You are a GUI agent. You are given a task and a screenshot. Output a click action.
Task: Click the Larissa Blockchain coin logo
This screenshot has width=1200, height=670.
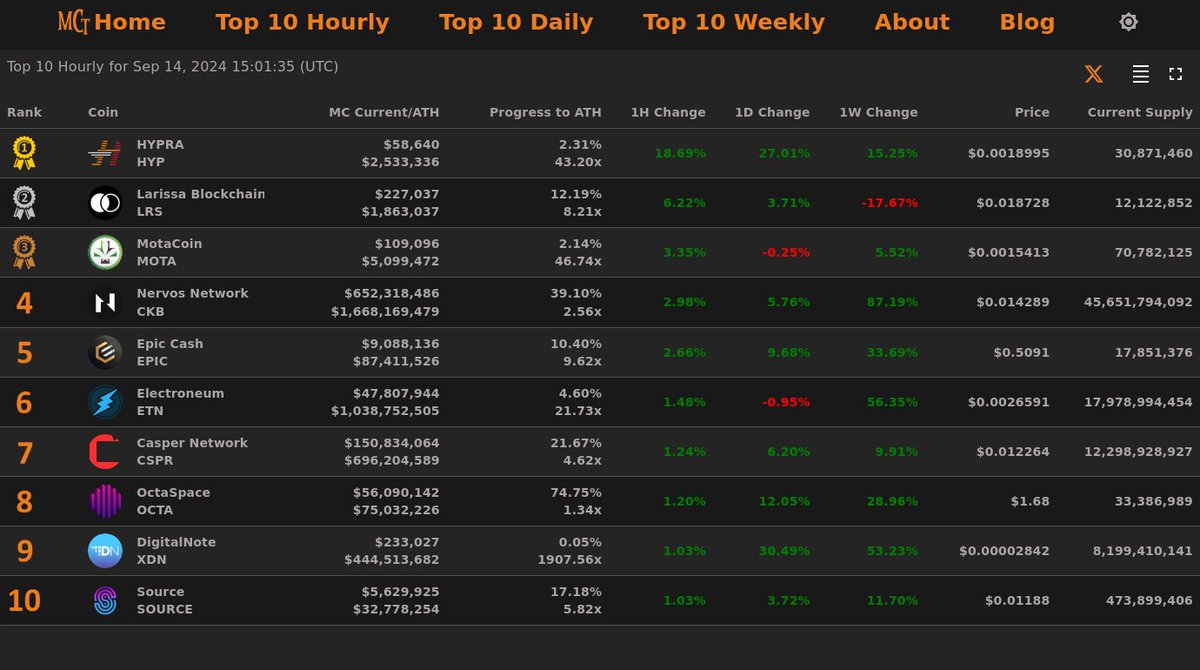pyautogui.click(x=105, y=203)
